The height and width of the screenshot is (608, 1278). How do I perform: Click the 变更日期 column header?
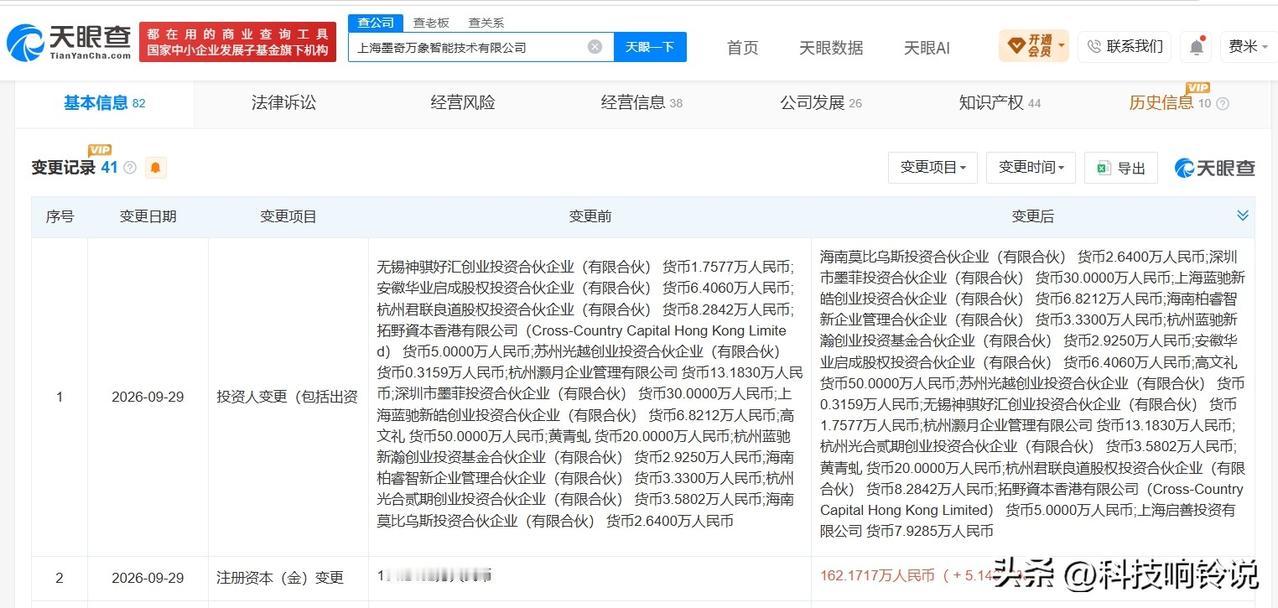pos(148,216)
